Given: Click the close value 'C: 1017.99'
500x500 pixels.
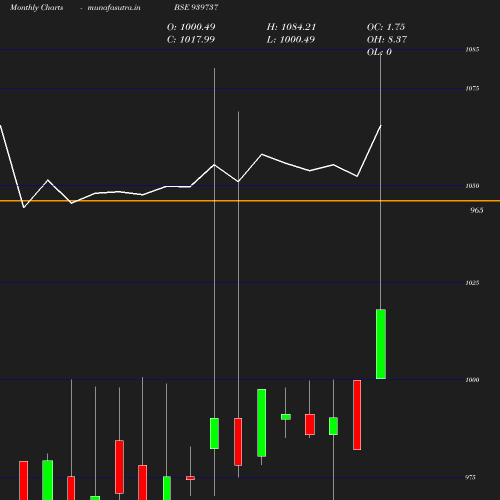Looking at the screenshot, I should (191, 40).
